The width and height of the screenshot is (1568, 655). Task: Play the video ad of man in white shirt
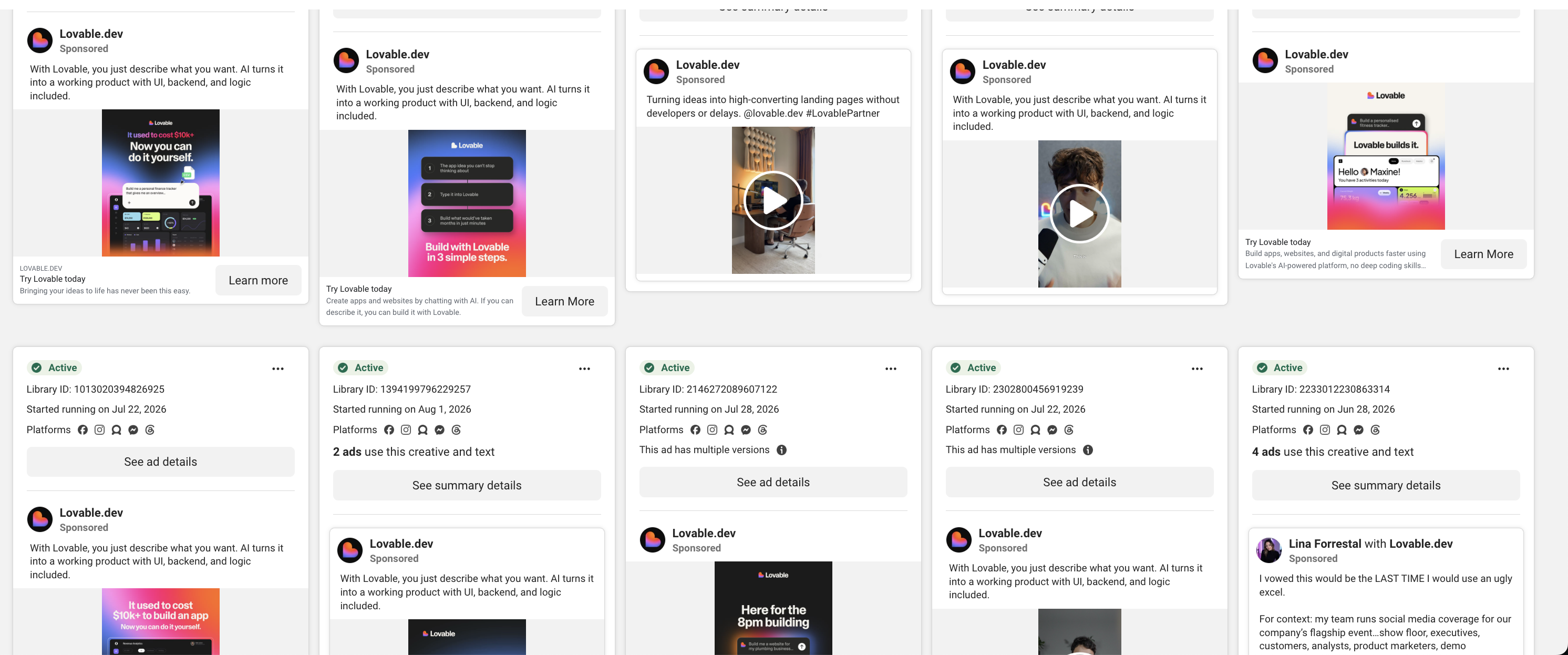(x=1079, y=213)
